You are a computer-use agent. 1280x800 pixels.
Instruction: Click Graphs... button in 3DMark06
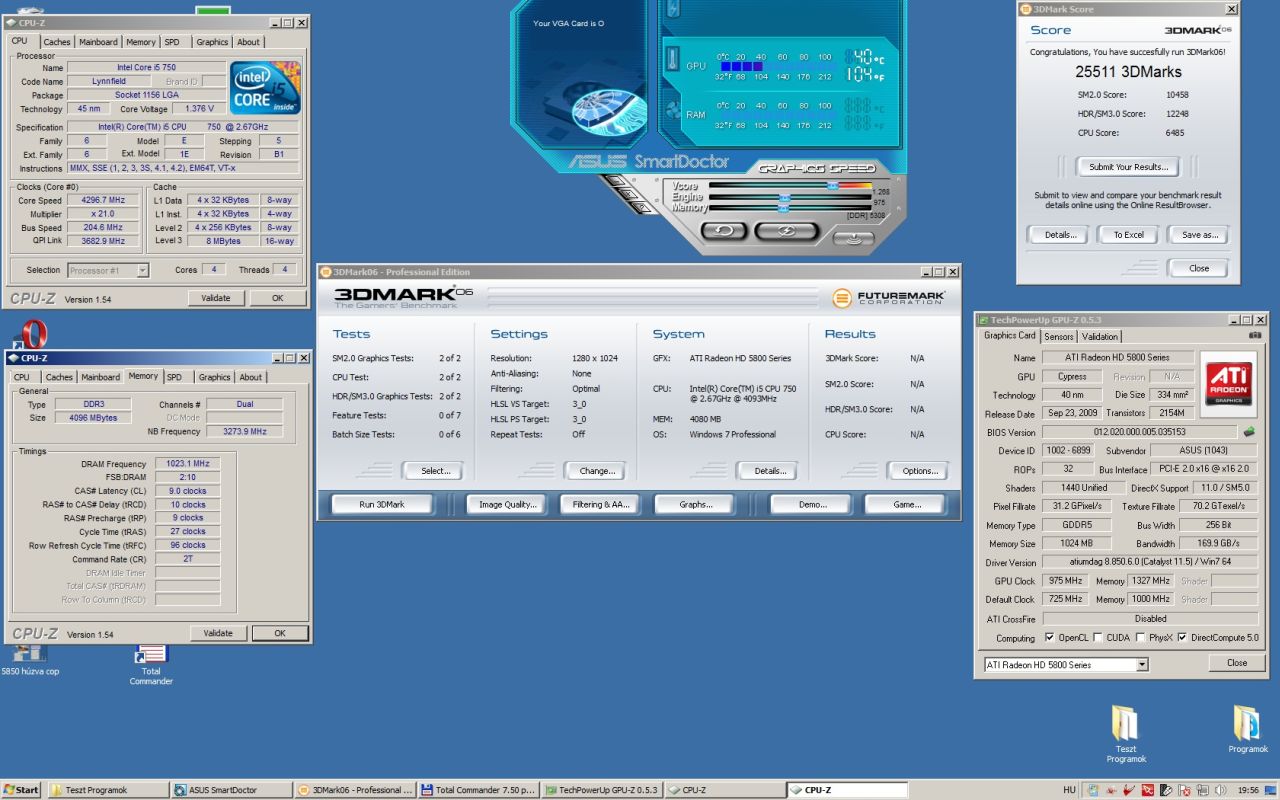pos(695,504)
